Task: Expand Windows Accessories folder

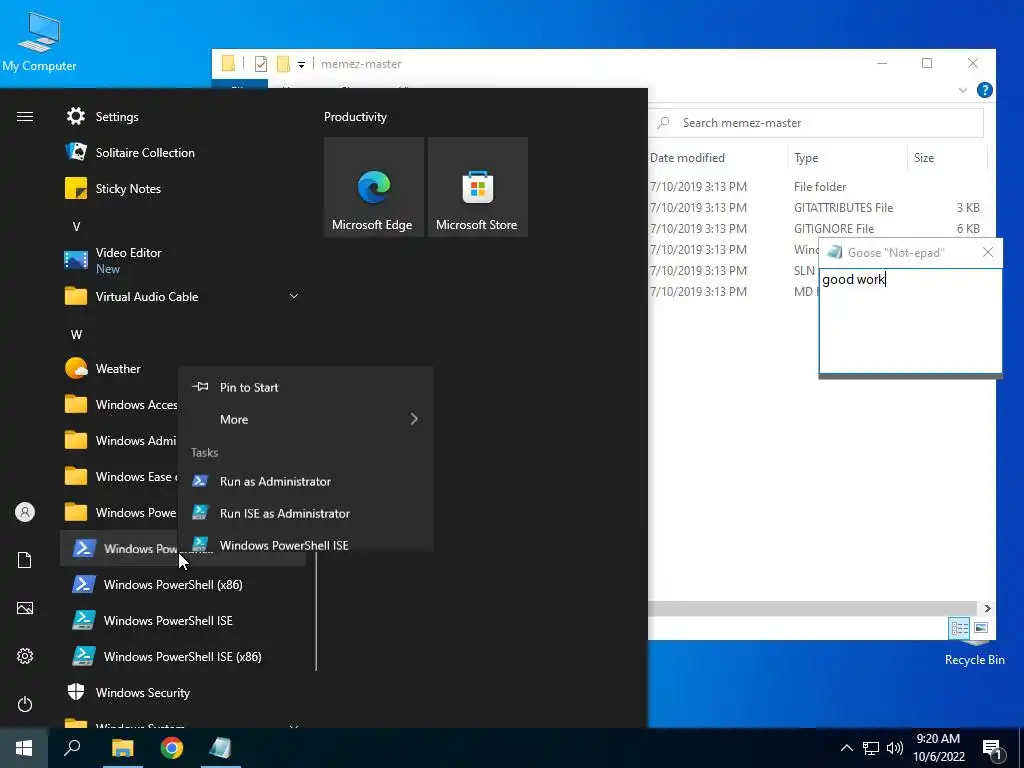Action: 120,405
